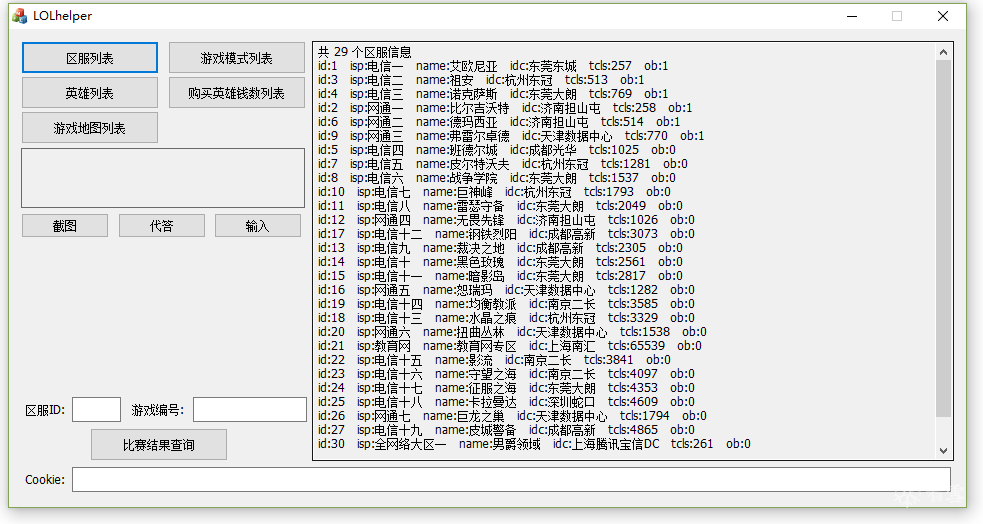This screenshot has height=524, width=983.
Task: Click the empty text box above 截图
Action: [163, 178]
